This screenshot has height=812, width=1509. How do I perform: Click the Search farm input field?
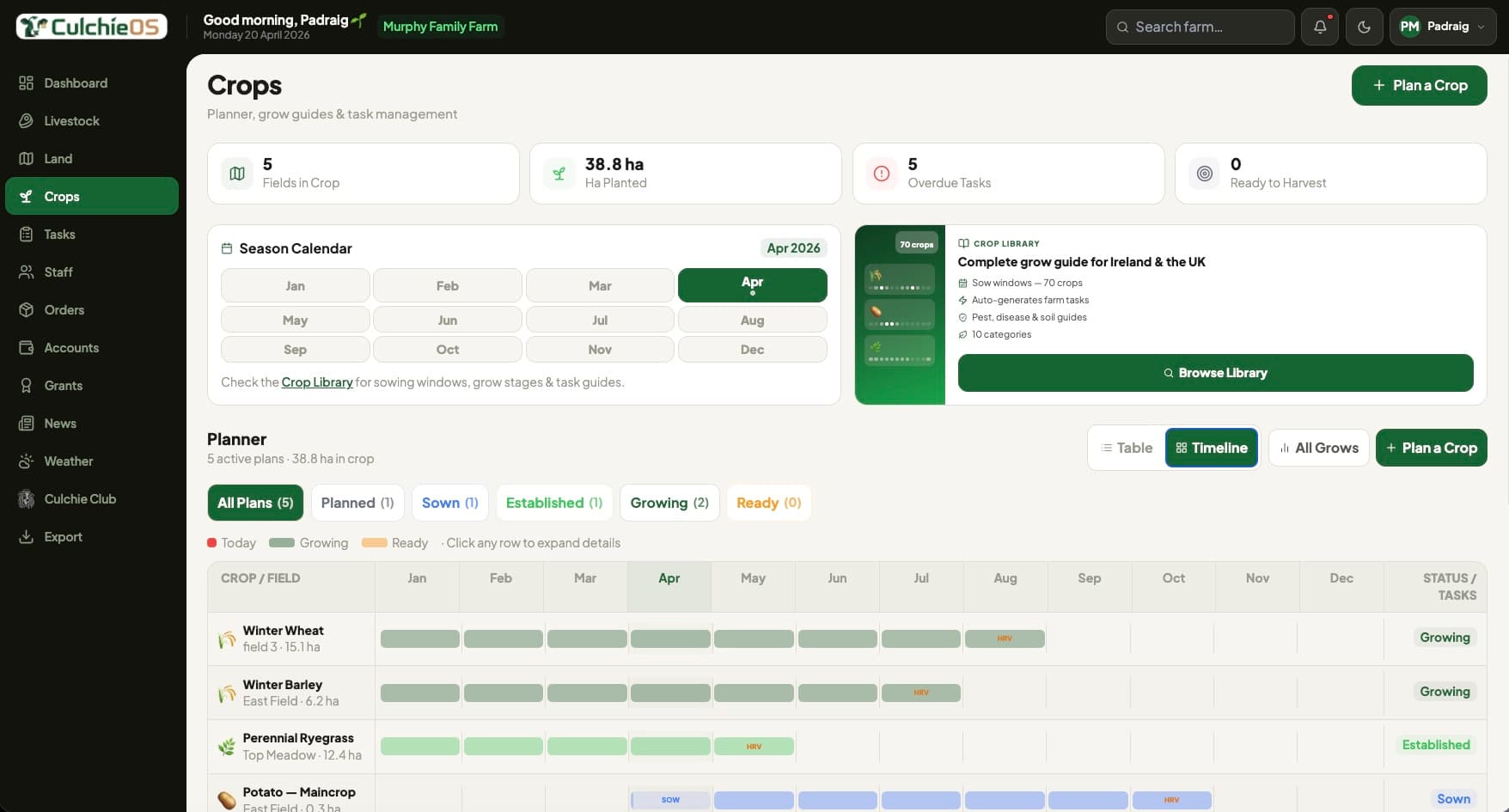point(1200,27)
